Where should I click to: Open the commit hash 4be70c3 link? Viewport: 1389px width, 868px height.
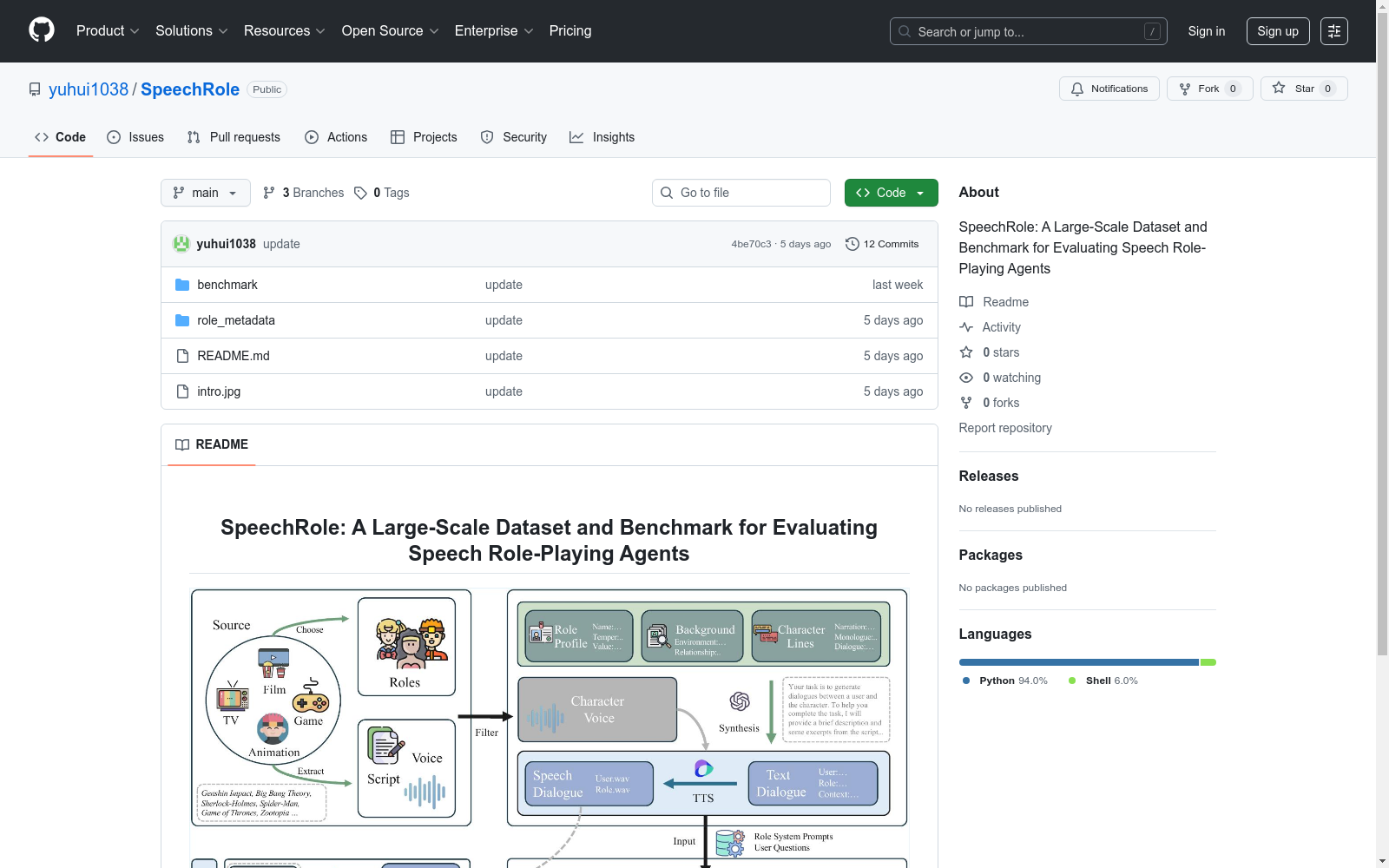coord(751,244)
